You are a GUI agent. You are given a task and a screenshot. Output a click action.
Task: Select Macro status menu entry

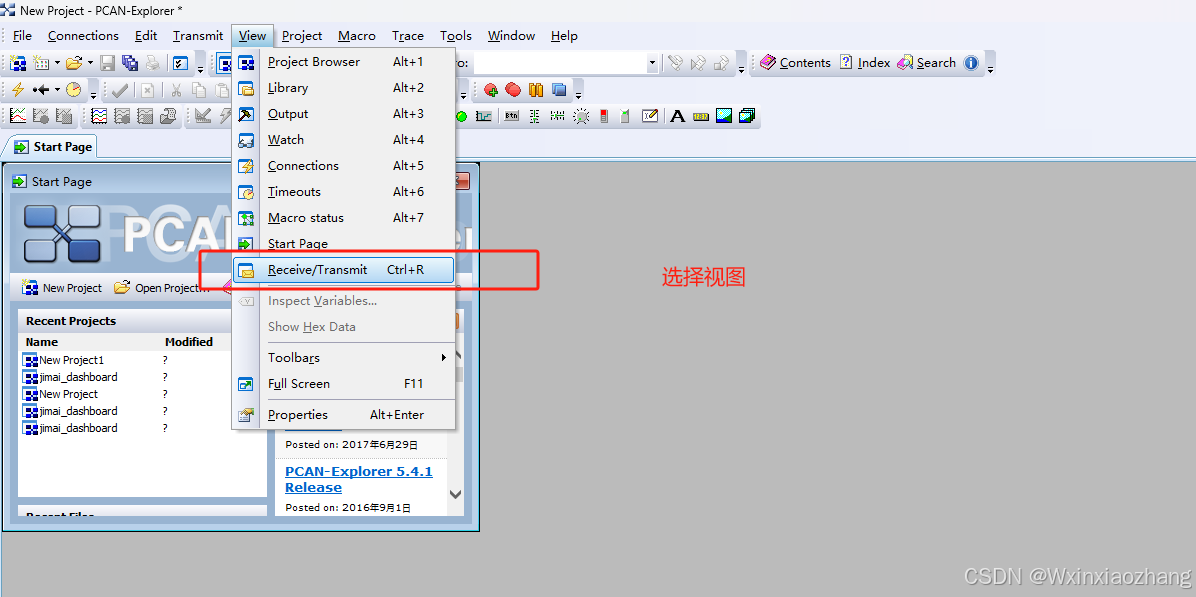(343, 217)
